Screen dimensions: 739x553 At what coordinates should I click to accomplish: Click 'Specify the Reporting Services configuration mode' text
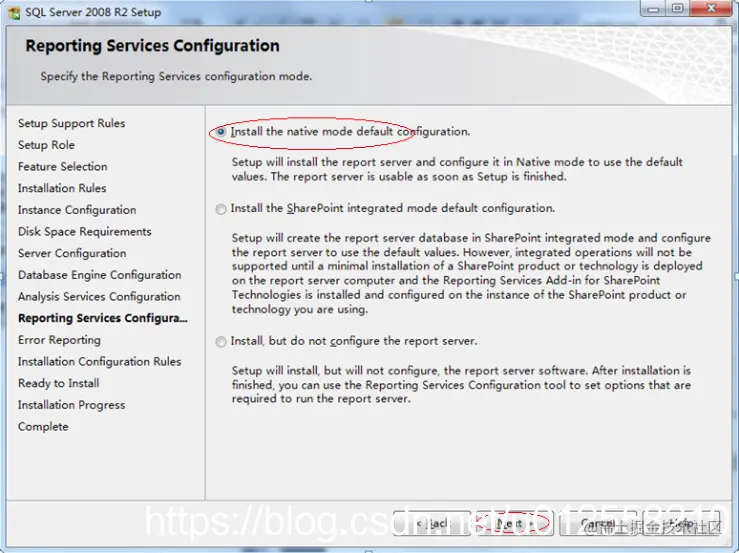click(x=176, y=76)
